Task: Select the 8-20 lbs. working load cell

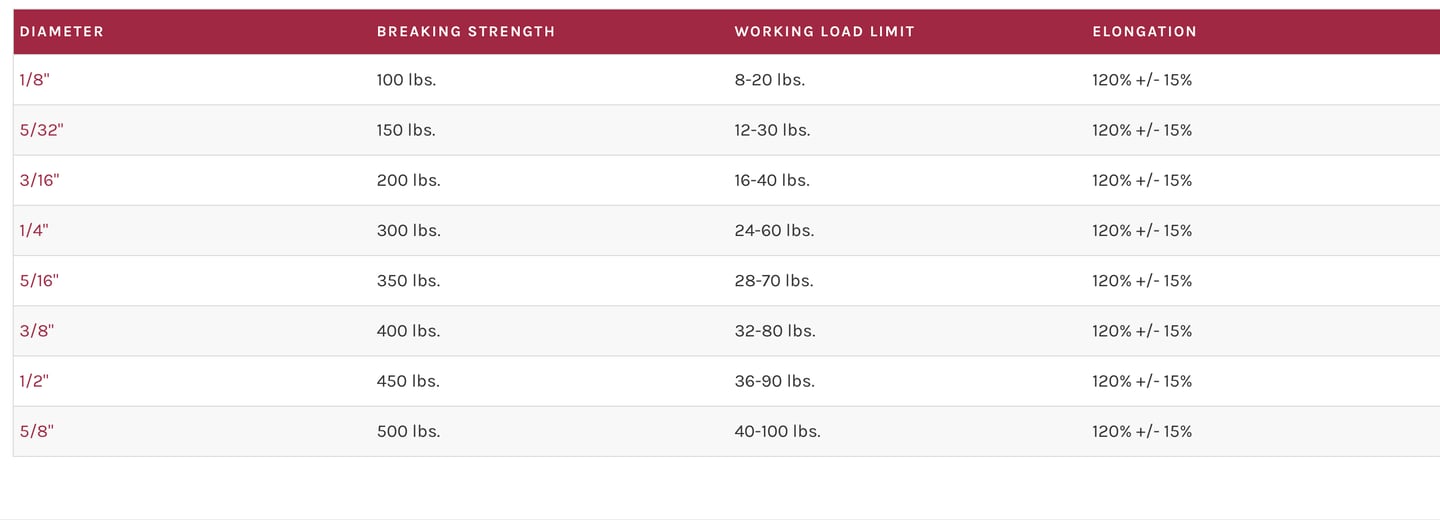Action: [x=770, y=80]
